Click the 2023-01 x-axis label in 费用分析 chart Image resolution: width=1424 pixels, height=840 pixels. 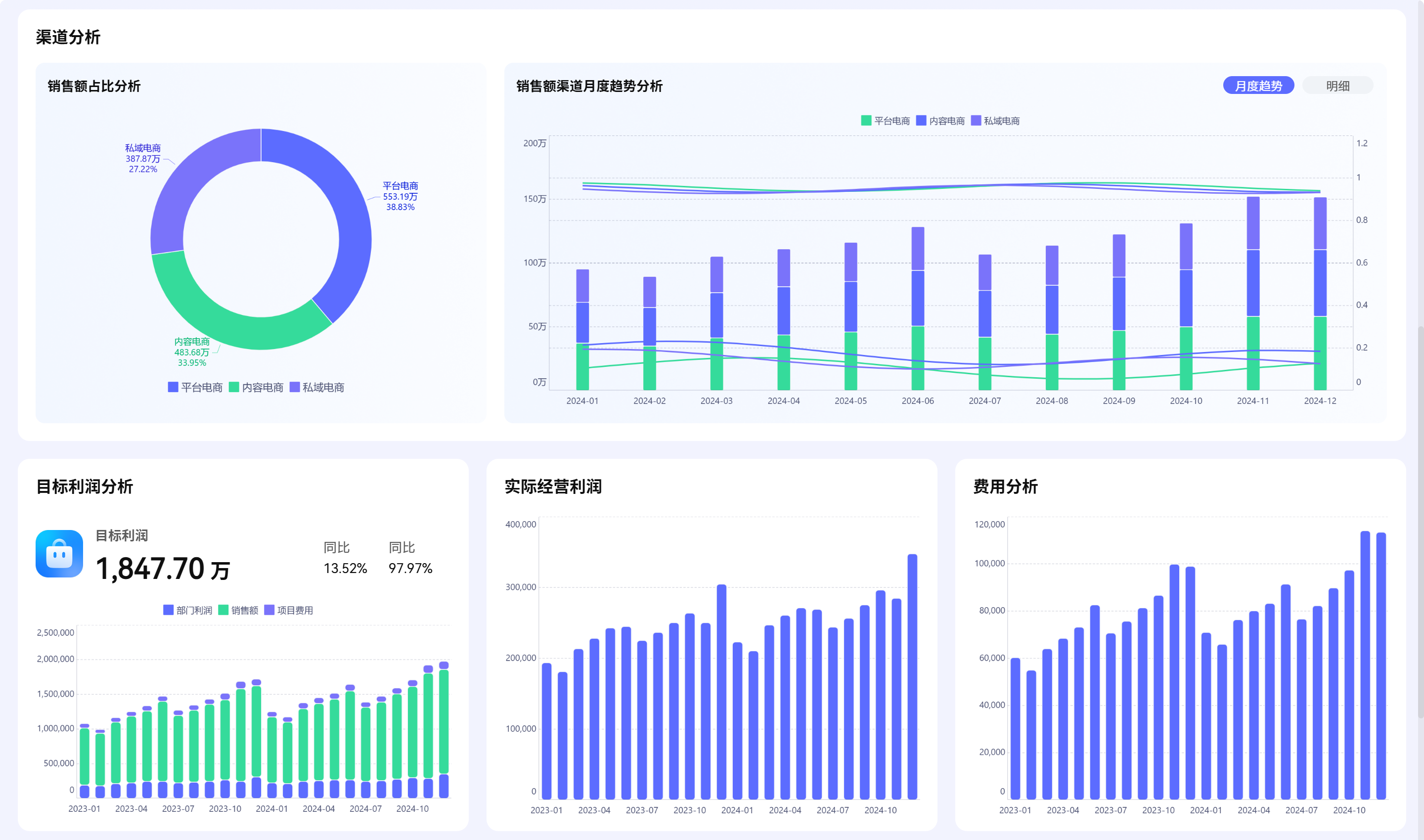1016,810
